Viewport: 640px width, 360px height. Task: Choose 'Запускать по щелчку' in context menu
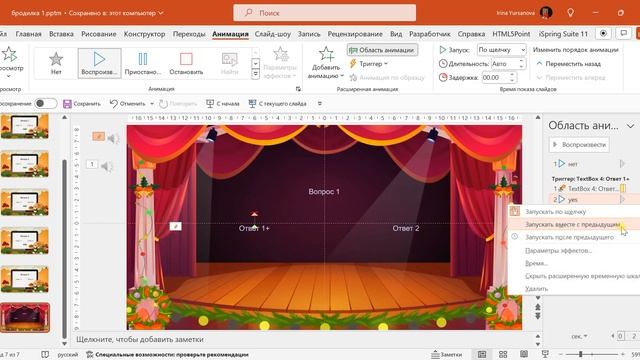(573, 211)
